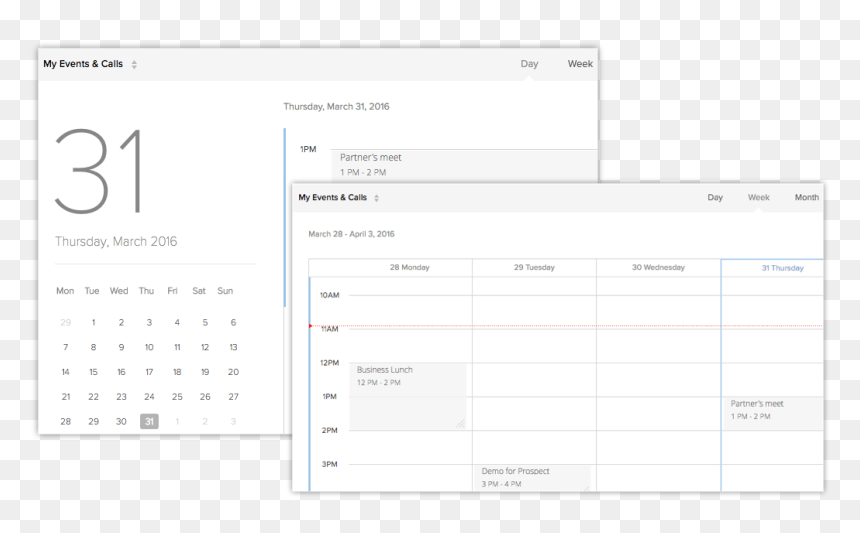The image size is (860, 533).
Task: Pick date 4 in mini calendar
Action: tap(177, 322)
